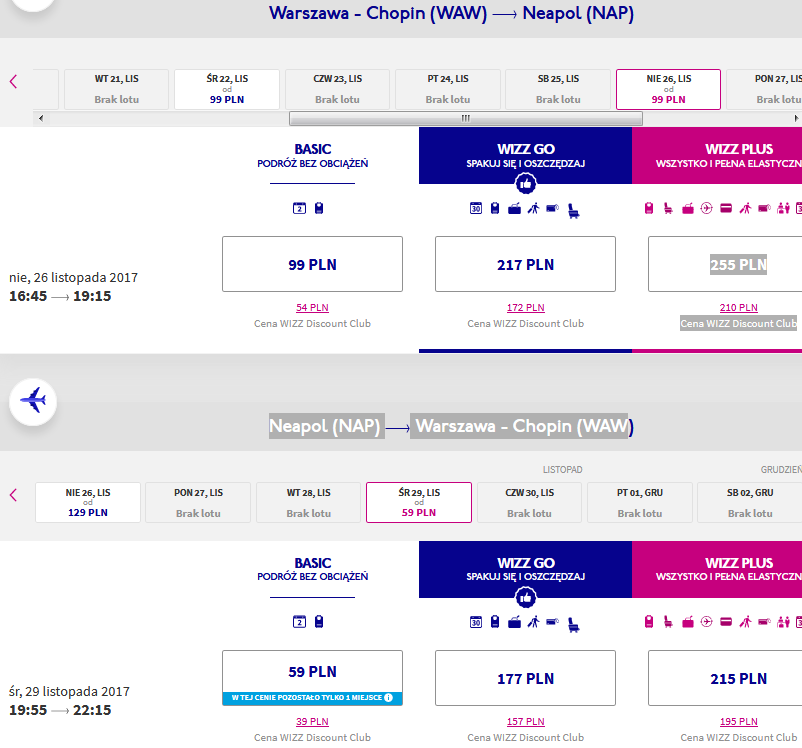Screen dimensions: 802x748
Task: Choose the return BASIC fare for 59 PLN
Action: pos(313,678)
